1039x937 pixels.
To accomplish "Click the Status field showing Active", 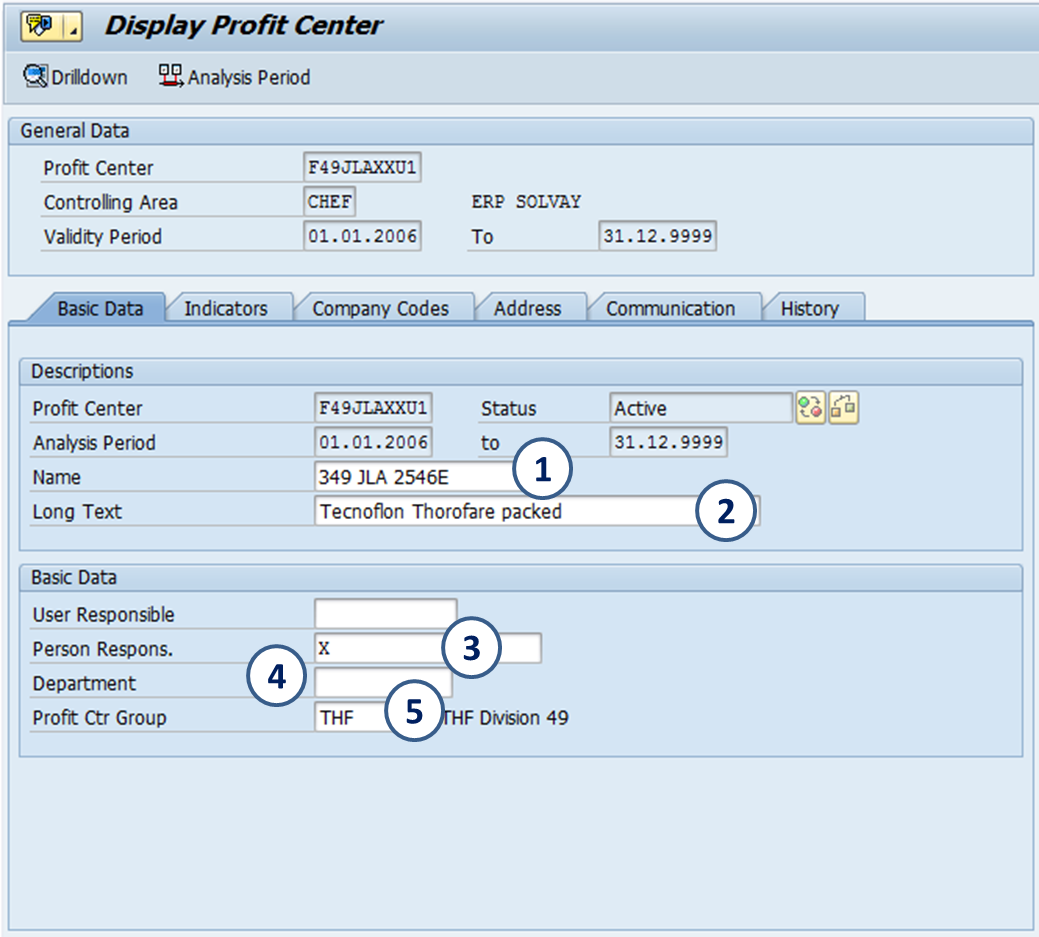I will [x=700, y=408].
